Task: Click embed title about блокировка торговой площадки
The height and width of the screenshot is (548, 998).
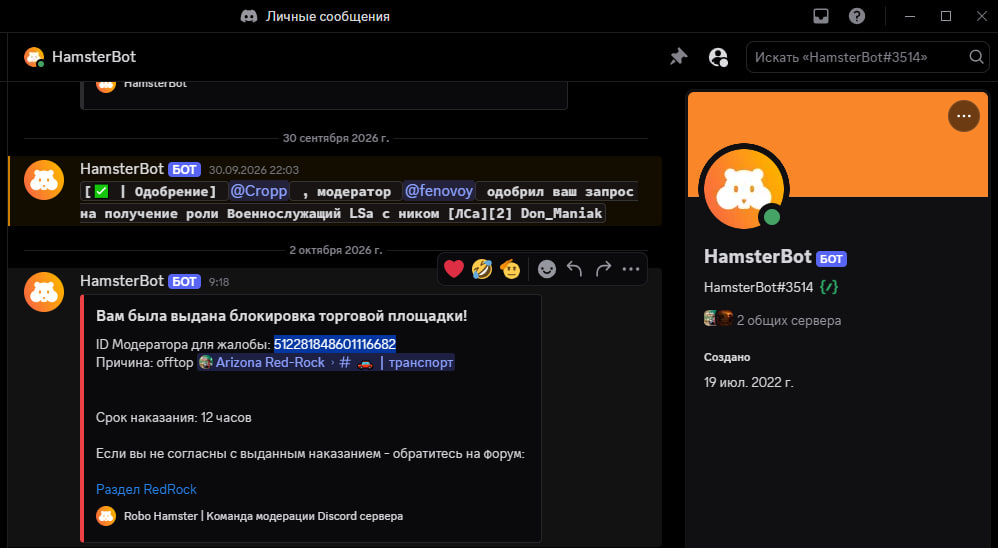Action: [281, 316]
